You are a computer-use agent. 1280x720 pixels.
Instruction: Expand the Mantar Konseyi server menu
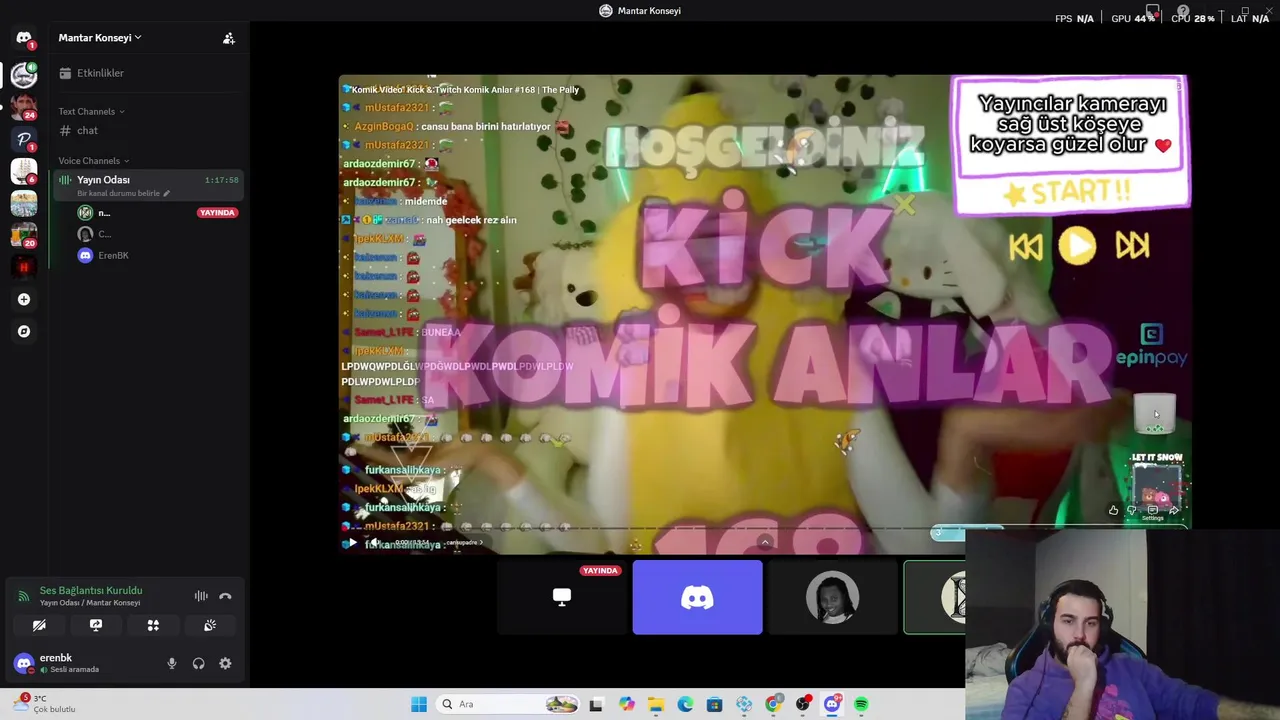point(100,38)
